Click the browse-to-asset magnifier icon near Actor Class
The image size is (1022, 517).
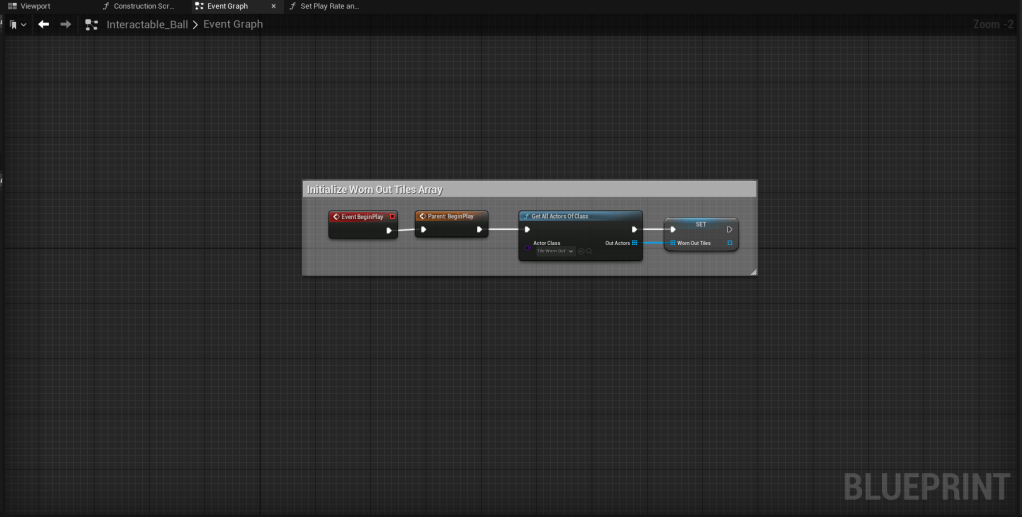[x=590, y=251]
